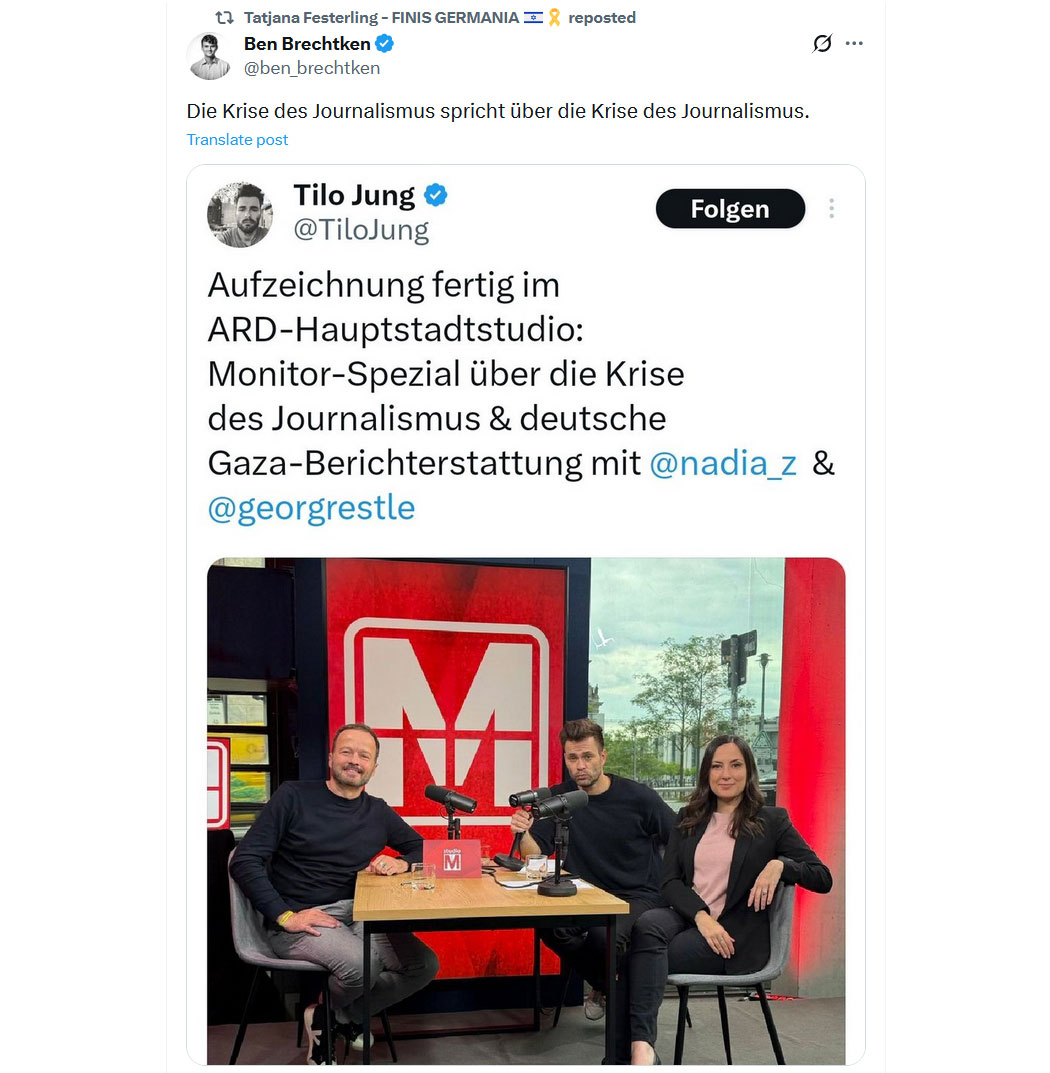The width and height of the screenshot is (1050, 1073).
Task: Click the Ben Brechtken display name
Action: (x=307, y=44)
